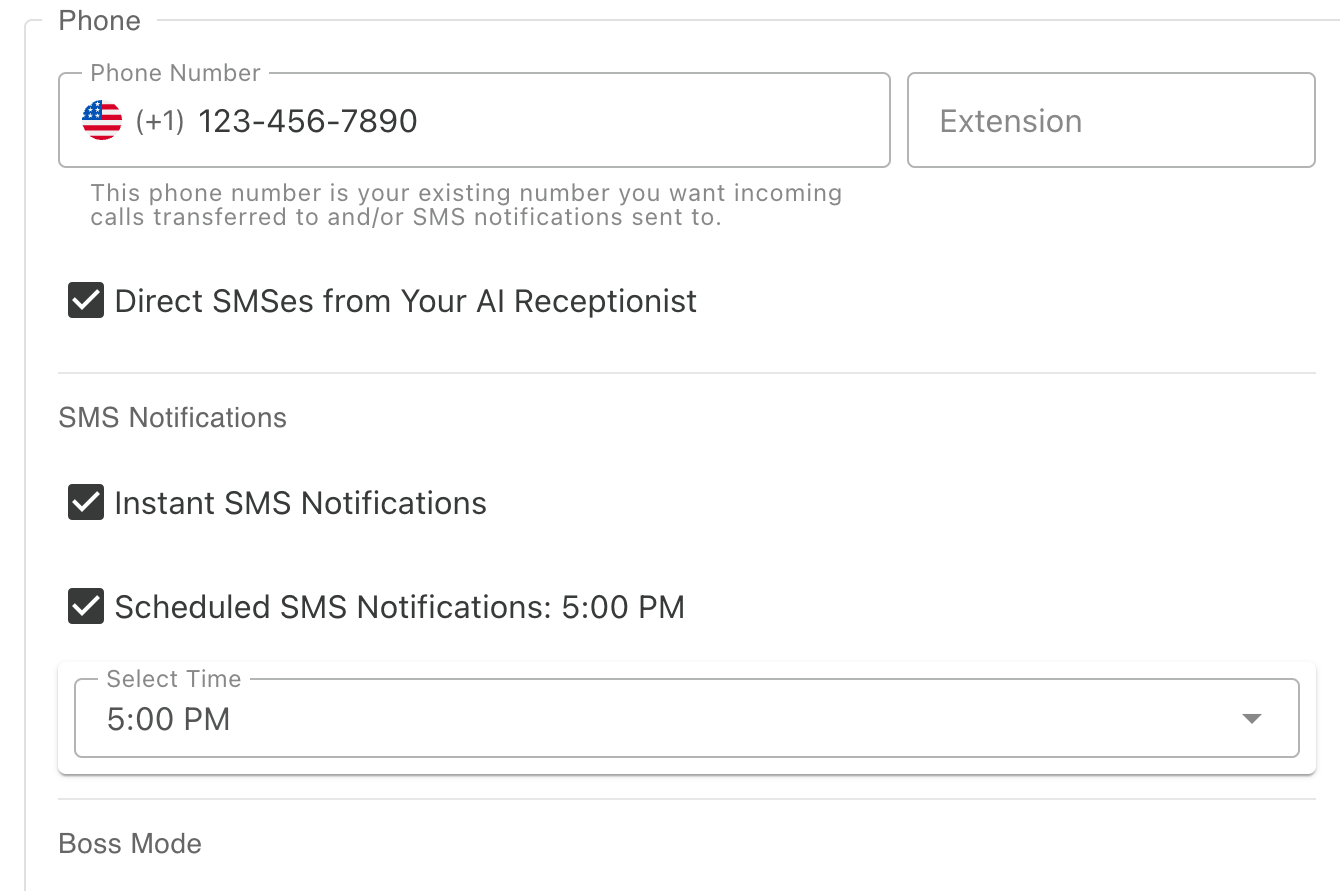Select the 5:00 PM value in Select Time
1340x891 pixels.
[166, 718]
